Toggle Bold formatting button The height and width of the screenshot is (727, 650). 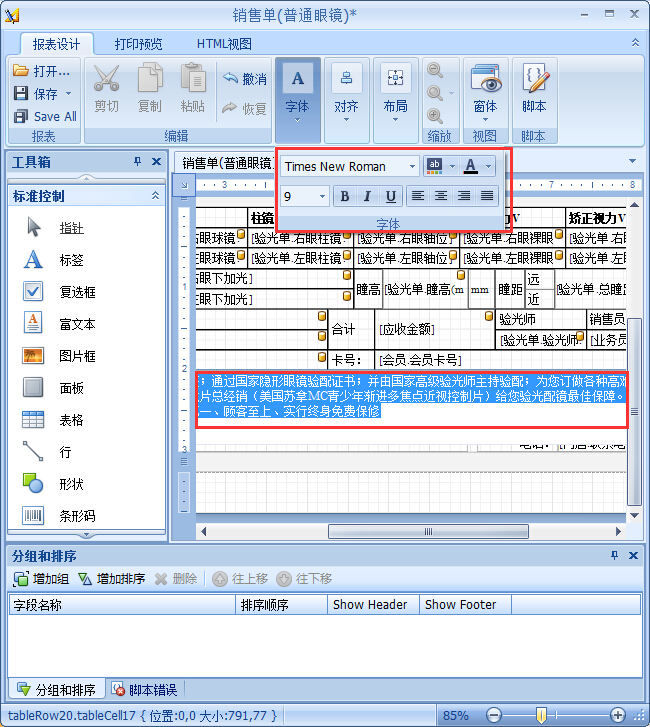pos(345,196)
